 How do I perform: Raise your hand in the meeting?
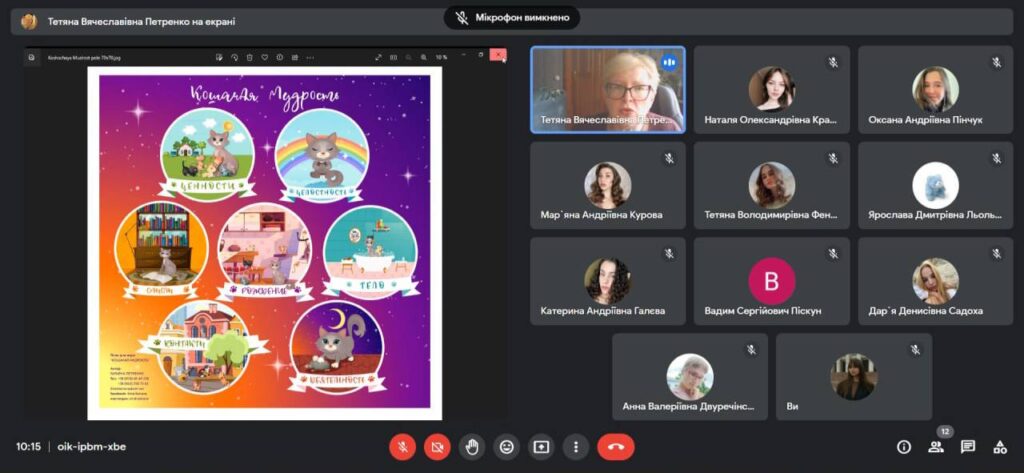(472, 446)
